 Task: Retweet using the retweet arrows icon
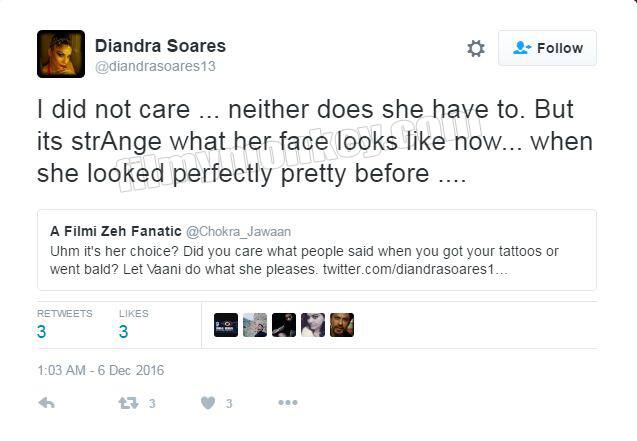(128, 403)
